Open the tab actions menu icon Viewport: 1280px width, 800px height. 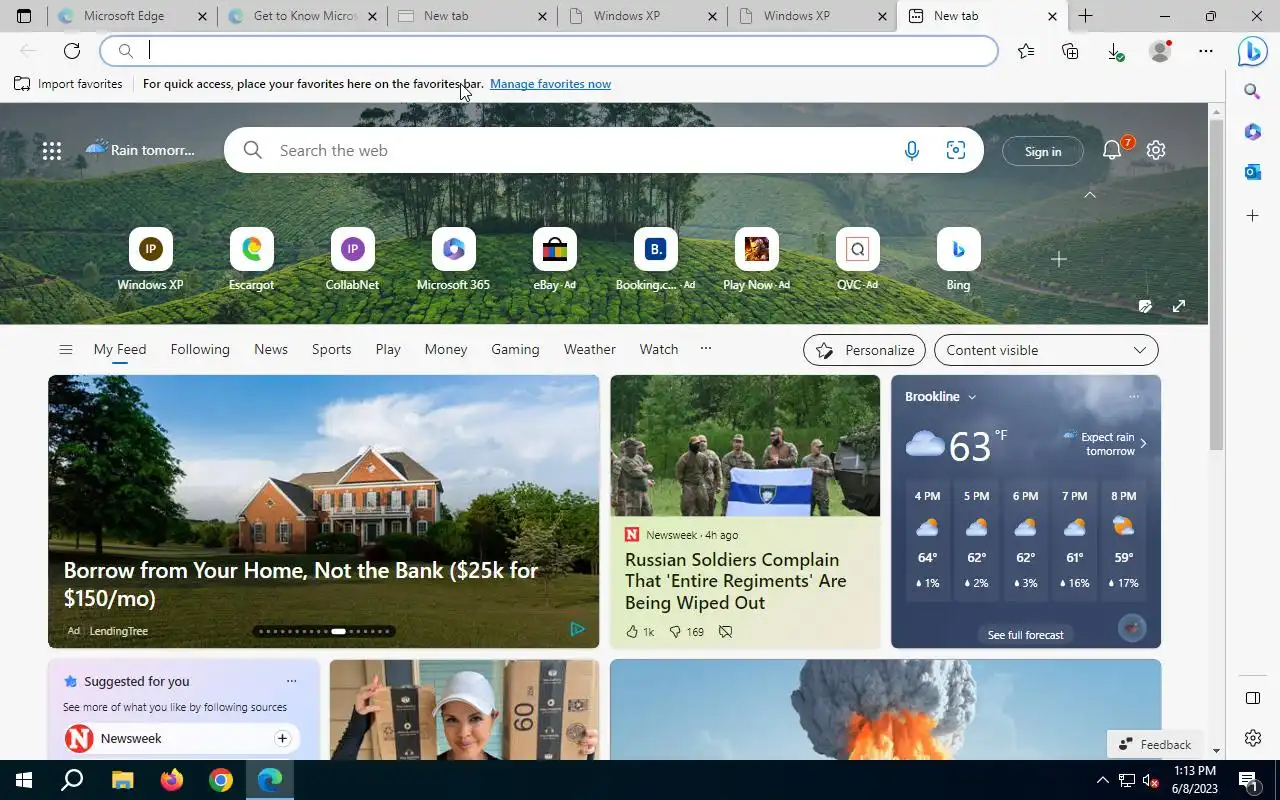click(24, 16)
